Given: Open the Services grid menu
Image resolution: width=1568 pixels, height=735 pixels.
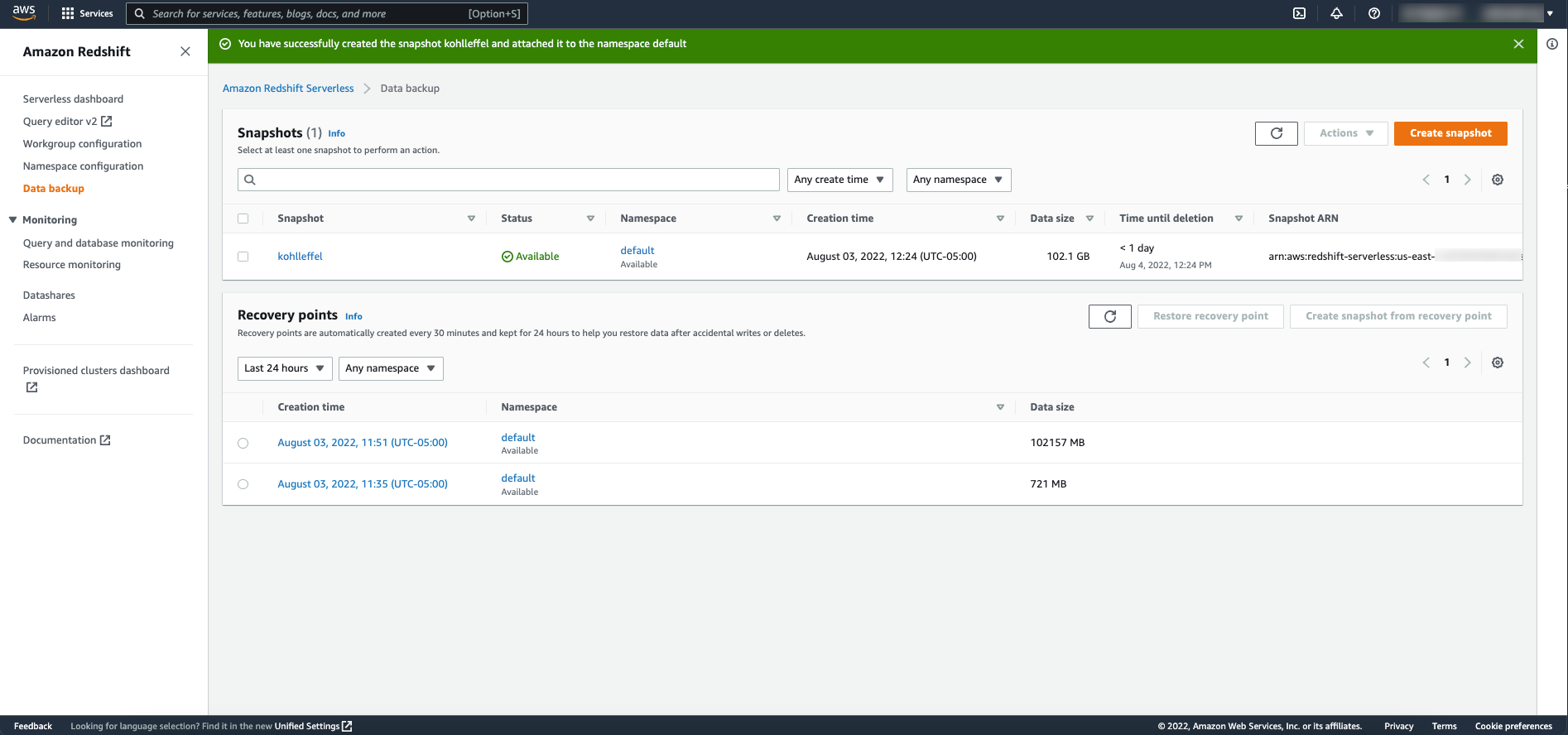Looking at the screenshot, I should click(x=88, y=13).
